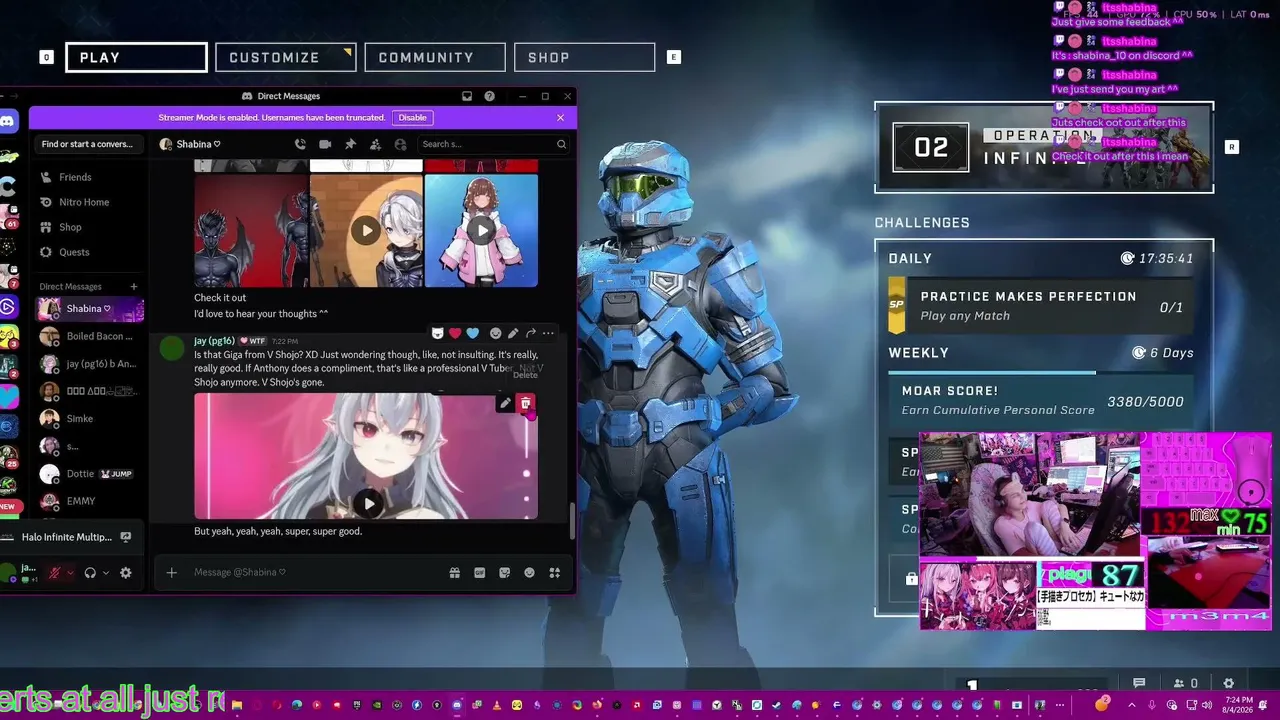Viewport: 1280px width, 720px height.
Task: Expand Discord microphone input options
Action: click(x=69, y=573)
